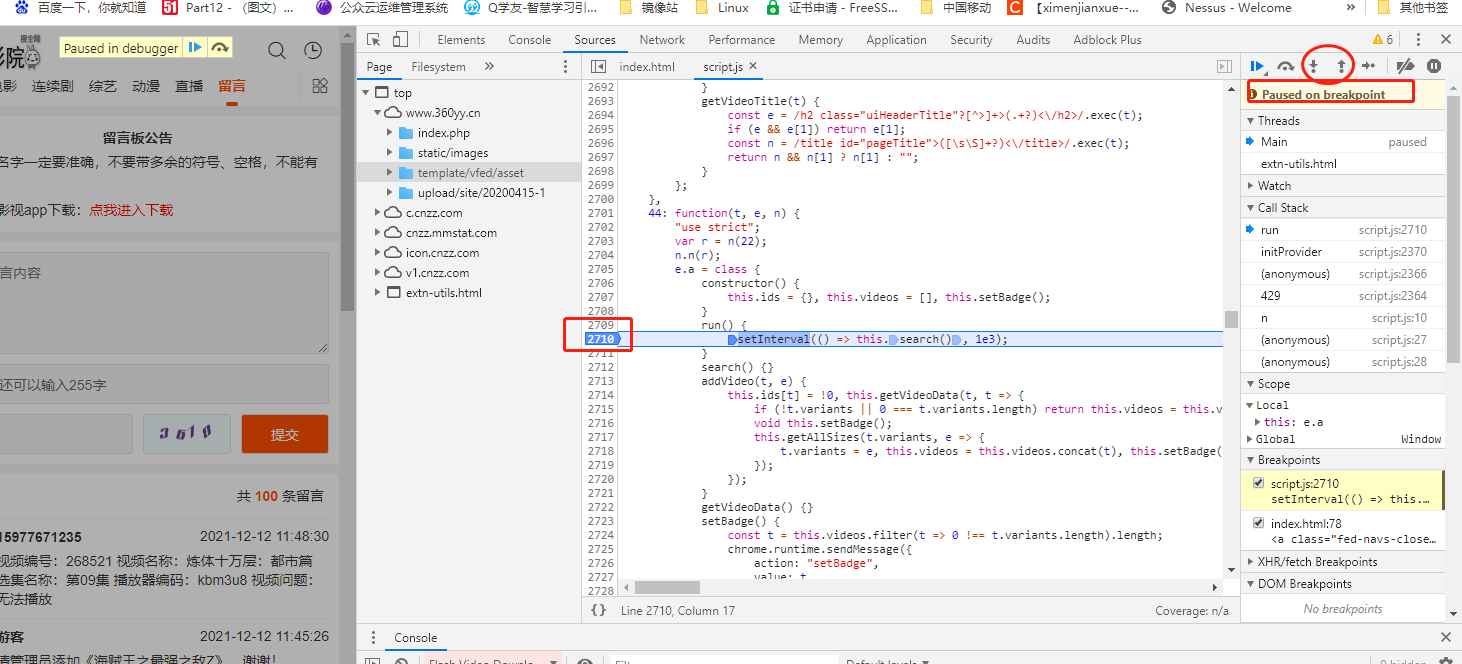The image size is (1462, 664).
Task: Hide navigator sidebar icon
Action: 598,67
